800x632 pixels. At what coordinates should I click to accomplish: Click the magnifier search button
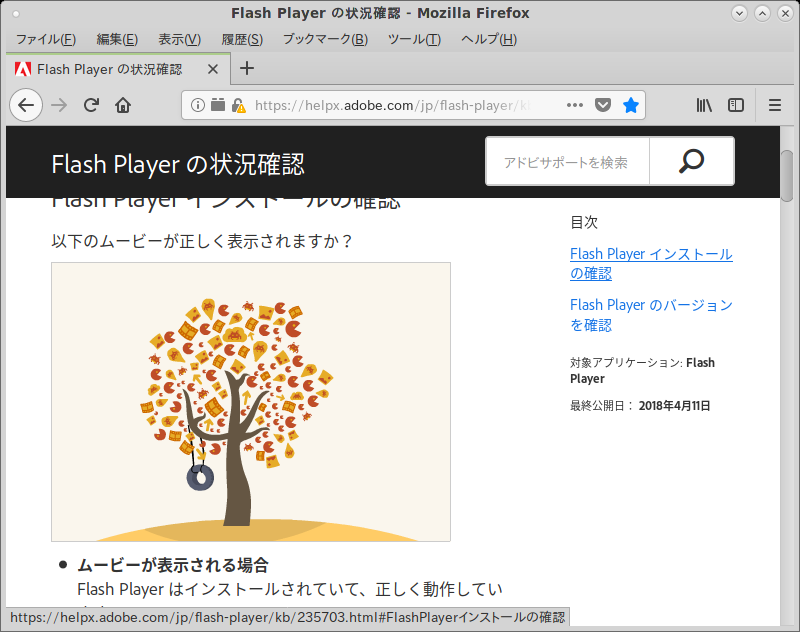tap(692, 161)
